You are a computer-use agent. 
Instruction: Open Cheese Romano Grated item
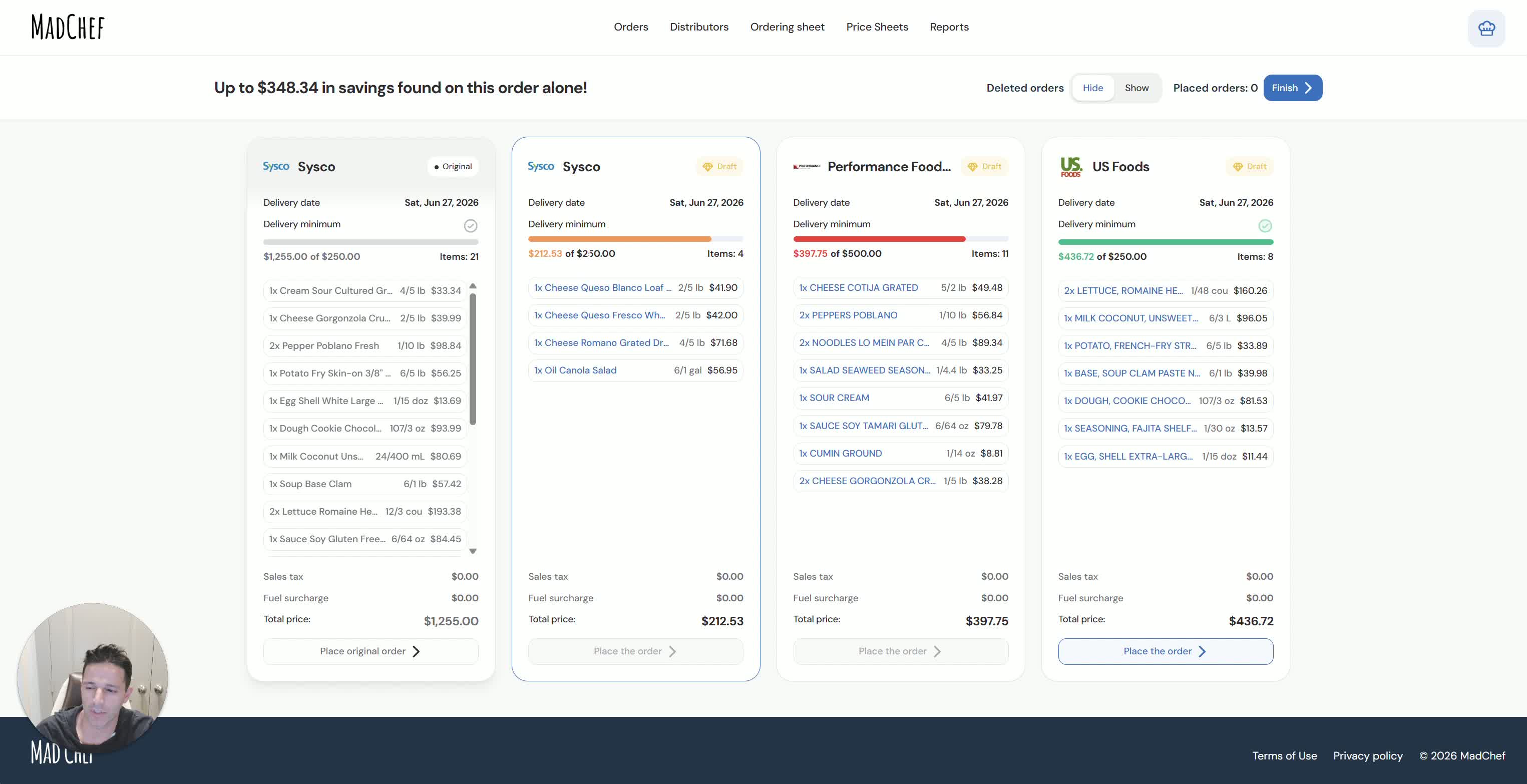coord(635,342)
